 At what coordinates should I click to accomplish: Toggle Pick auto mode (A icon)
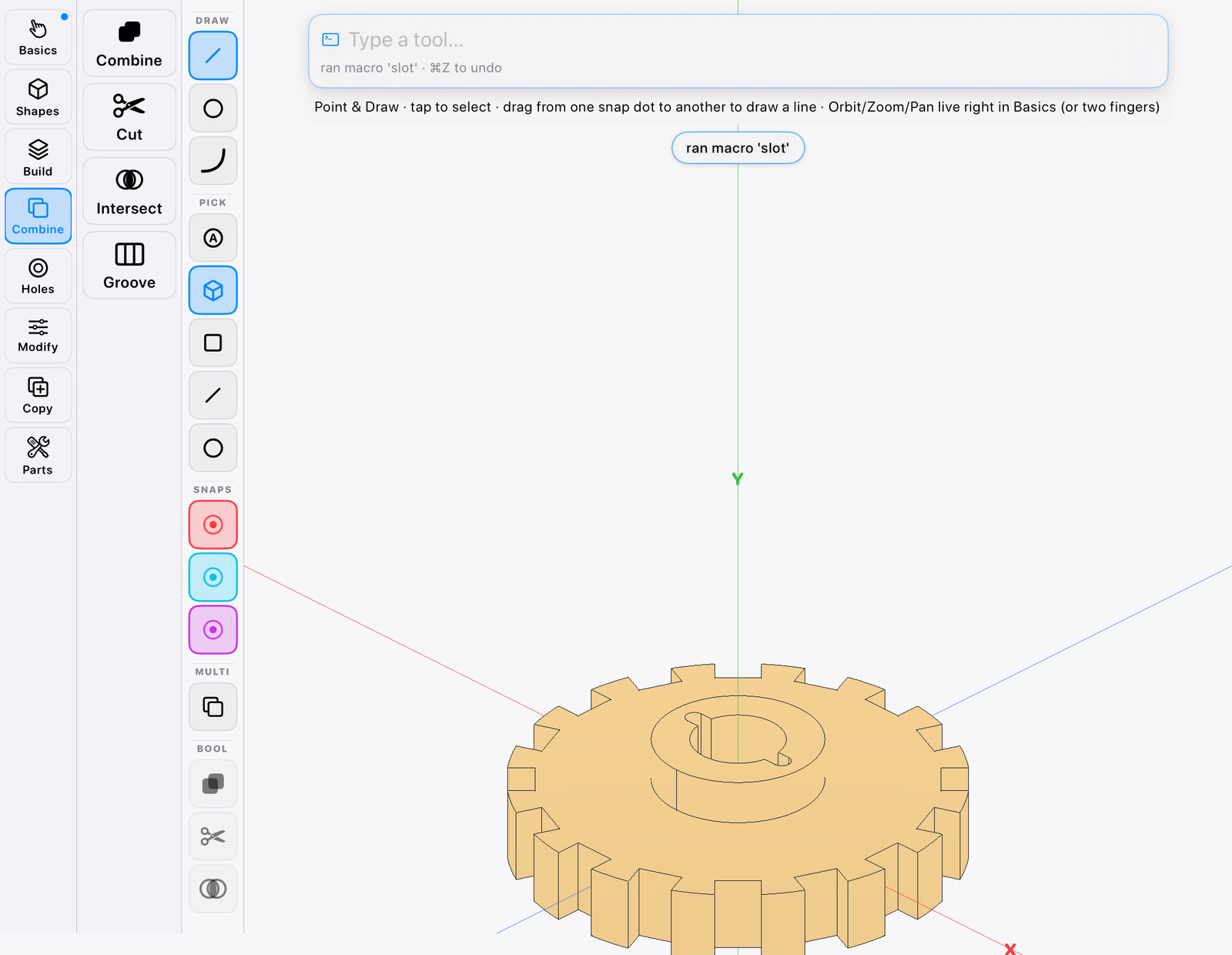click(213, 238)
